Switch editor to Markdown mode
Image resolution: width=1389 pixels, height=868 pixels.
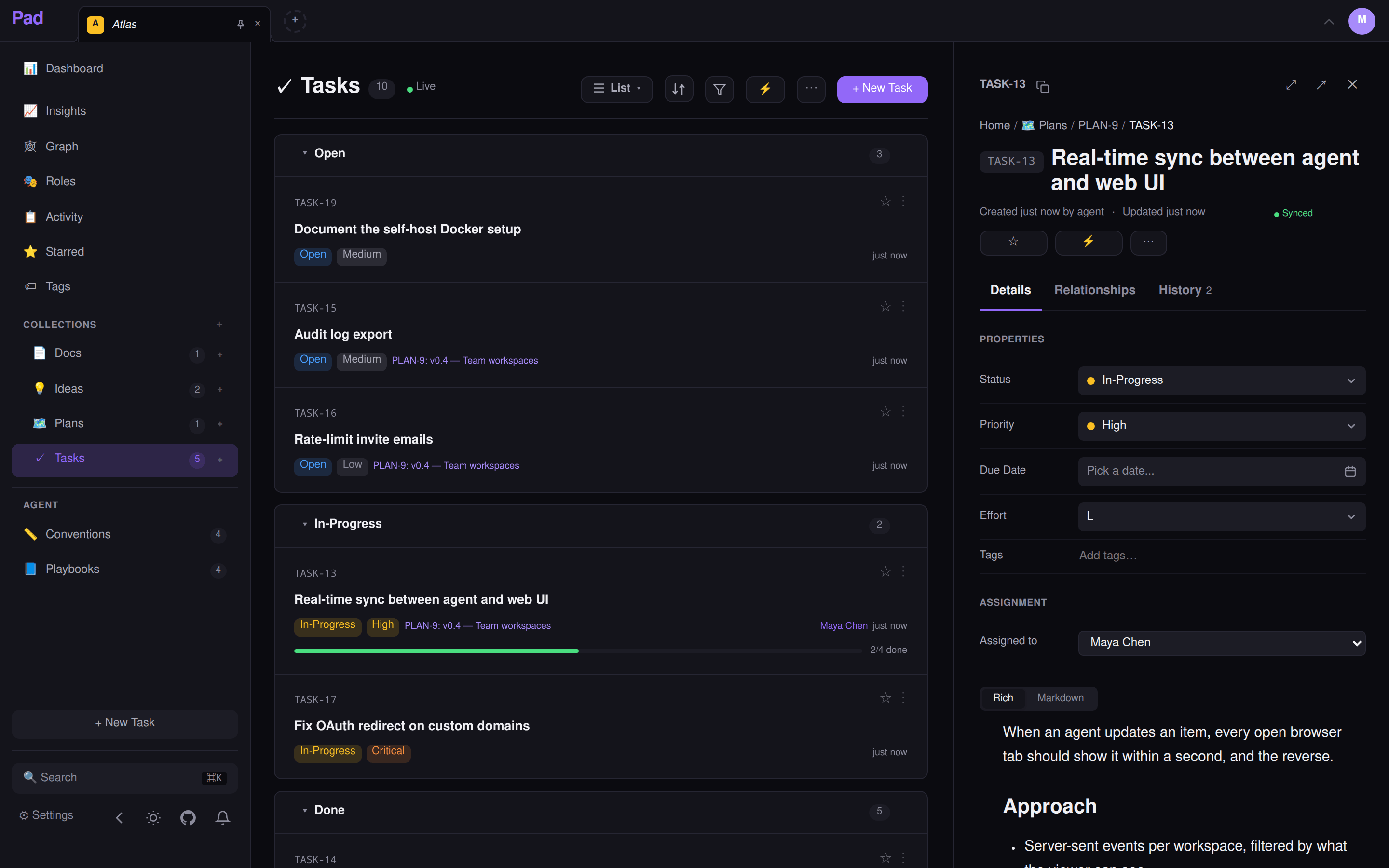click(x=1060, y=698)
